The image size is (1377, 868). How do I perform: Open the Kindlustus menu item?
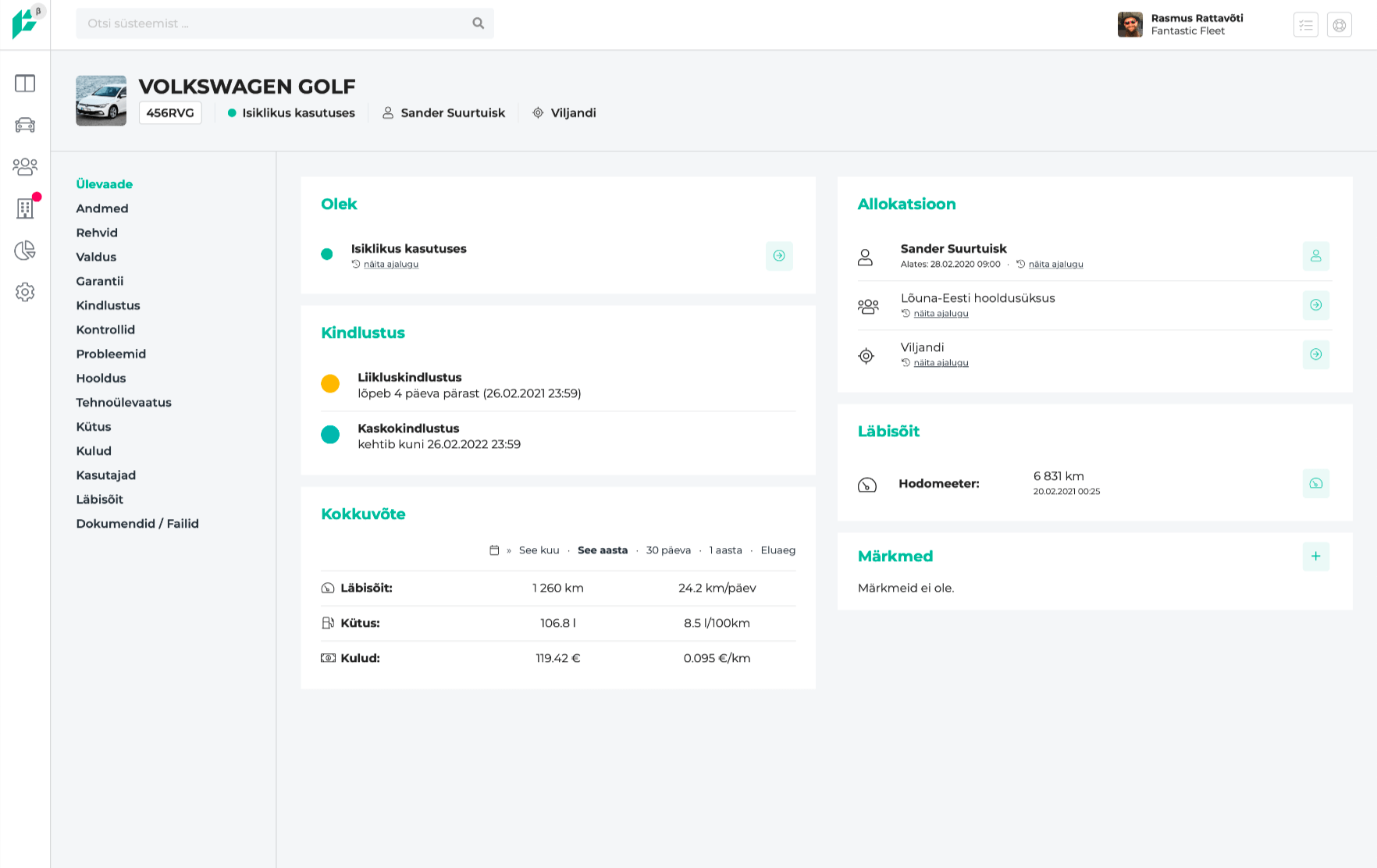click(109, 305)
